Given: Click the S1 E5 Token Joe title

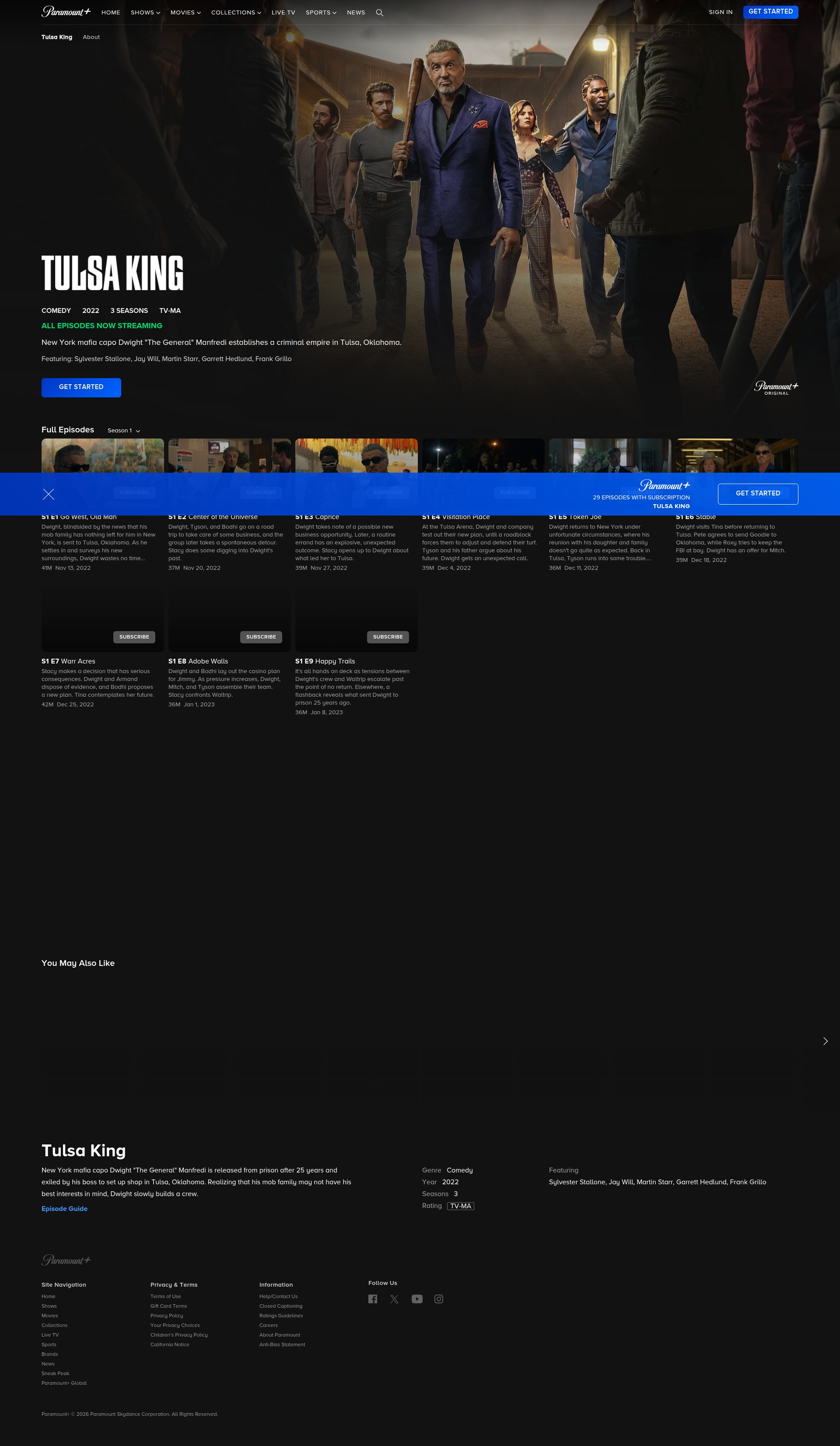Looking at the screenshot, I should [575, 518].
